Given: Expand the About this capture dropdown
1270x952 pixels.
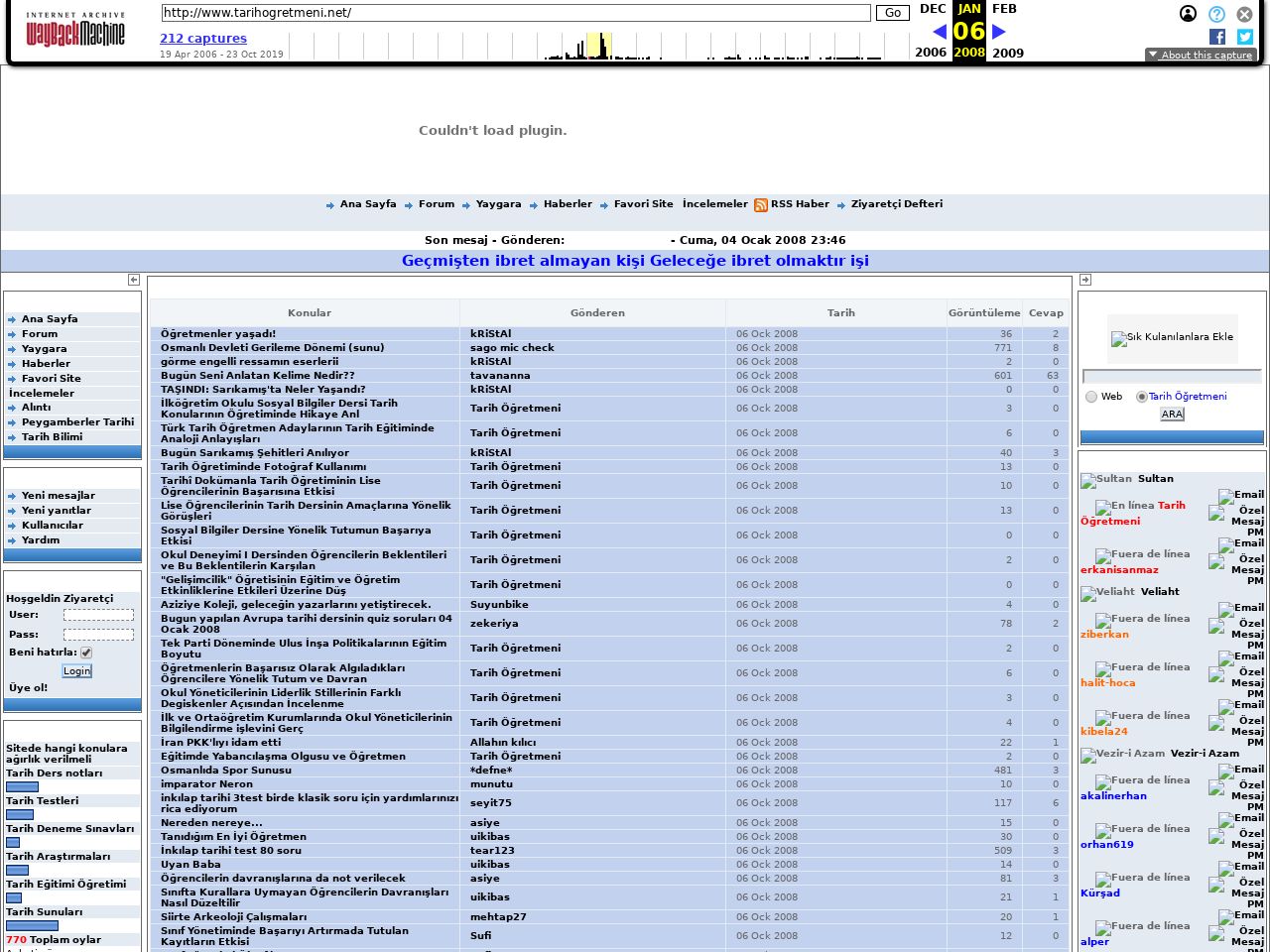Looking at the screenshot, I should click(1201, 55).
